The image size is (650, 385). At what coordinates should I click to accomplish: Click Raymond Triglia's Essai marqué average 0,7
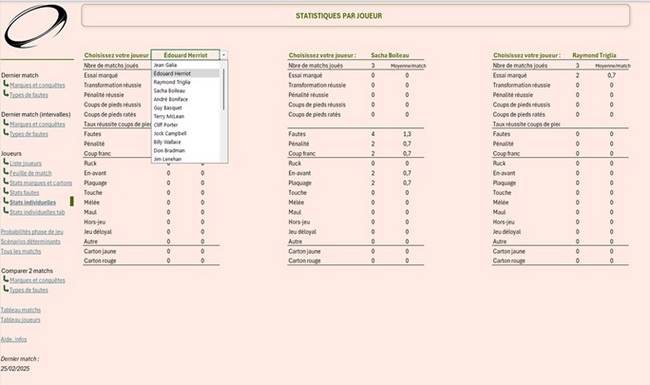point(611,75)
